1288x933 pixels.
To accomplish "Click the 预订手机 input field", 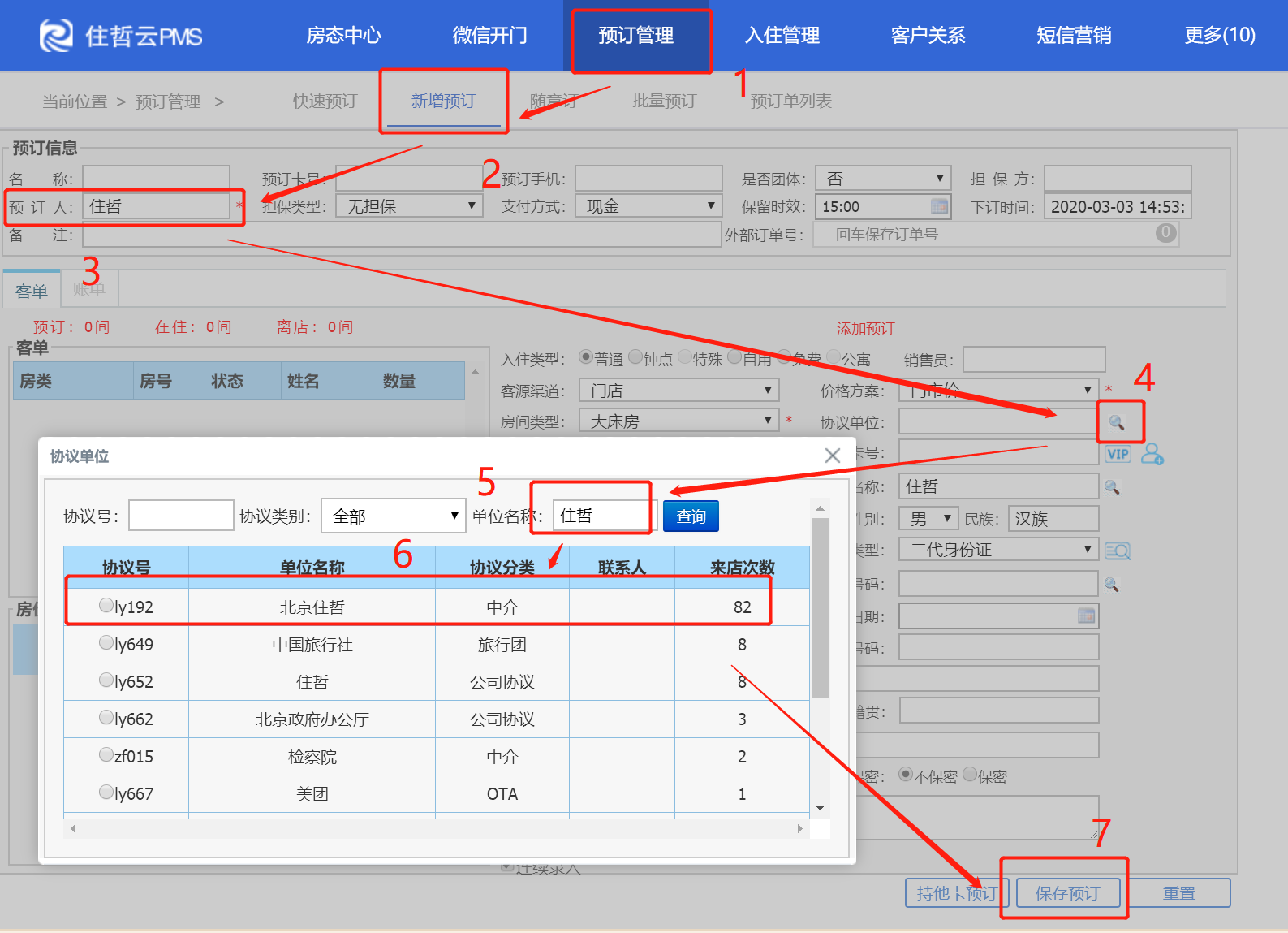I will click(648, 179).
